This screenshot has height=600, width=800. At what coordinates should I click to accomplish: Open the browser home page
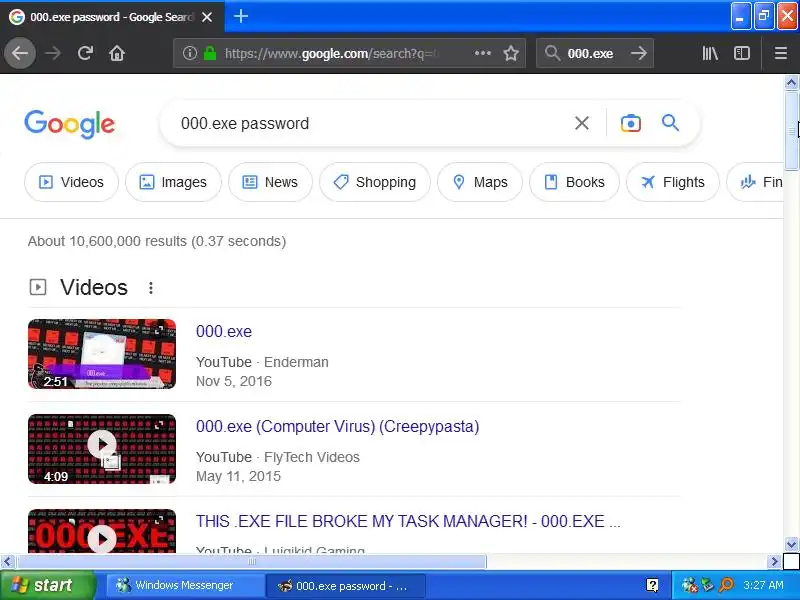[x=117, y=53]
